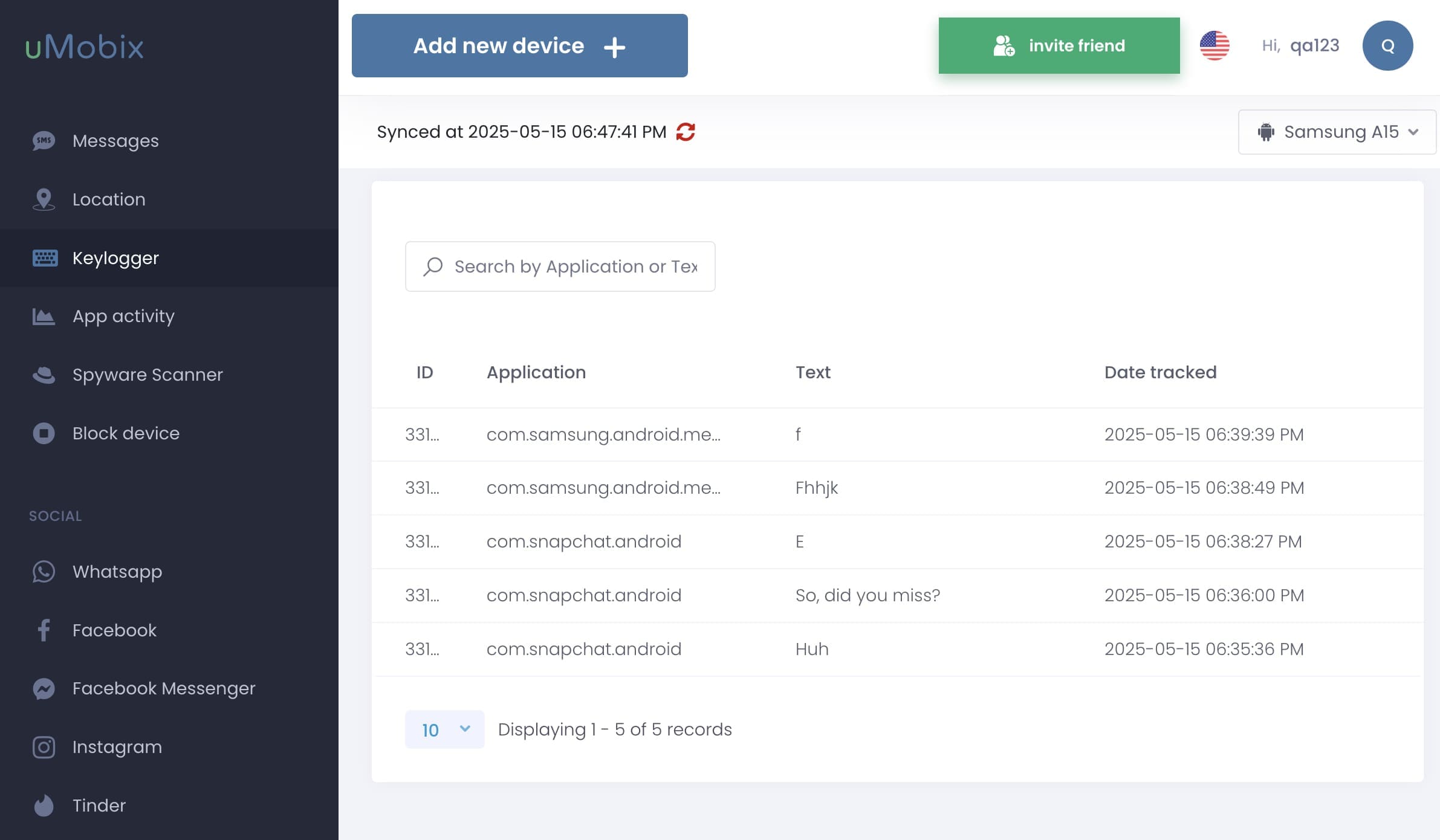The width and height of the screenshot is (1440, 840).
Task: Click the red sync refresh icon
Action: 686,132
